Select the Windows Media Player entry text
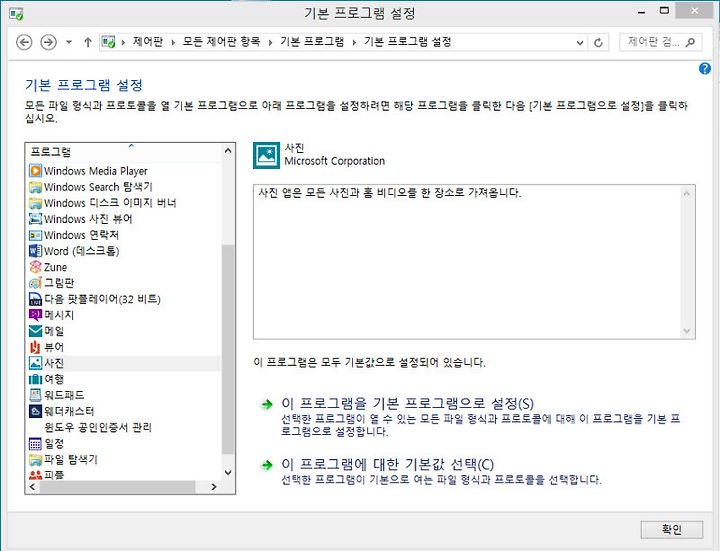The height and width of the screenshot is (551, 720). point(96,171)
